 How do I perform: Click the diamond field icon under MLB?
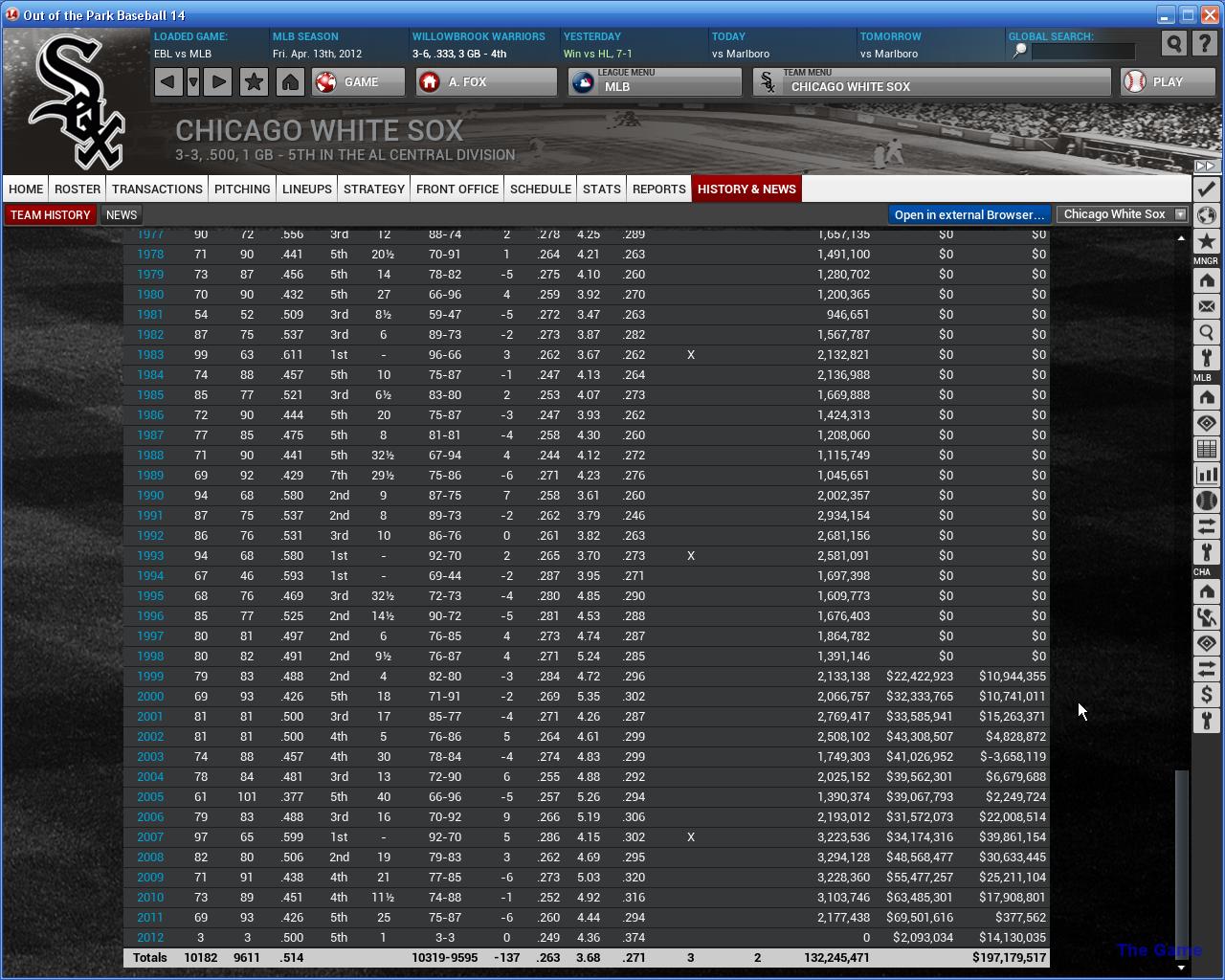click(1206, 423)
